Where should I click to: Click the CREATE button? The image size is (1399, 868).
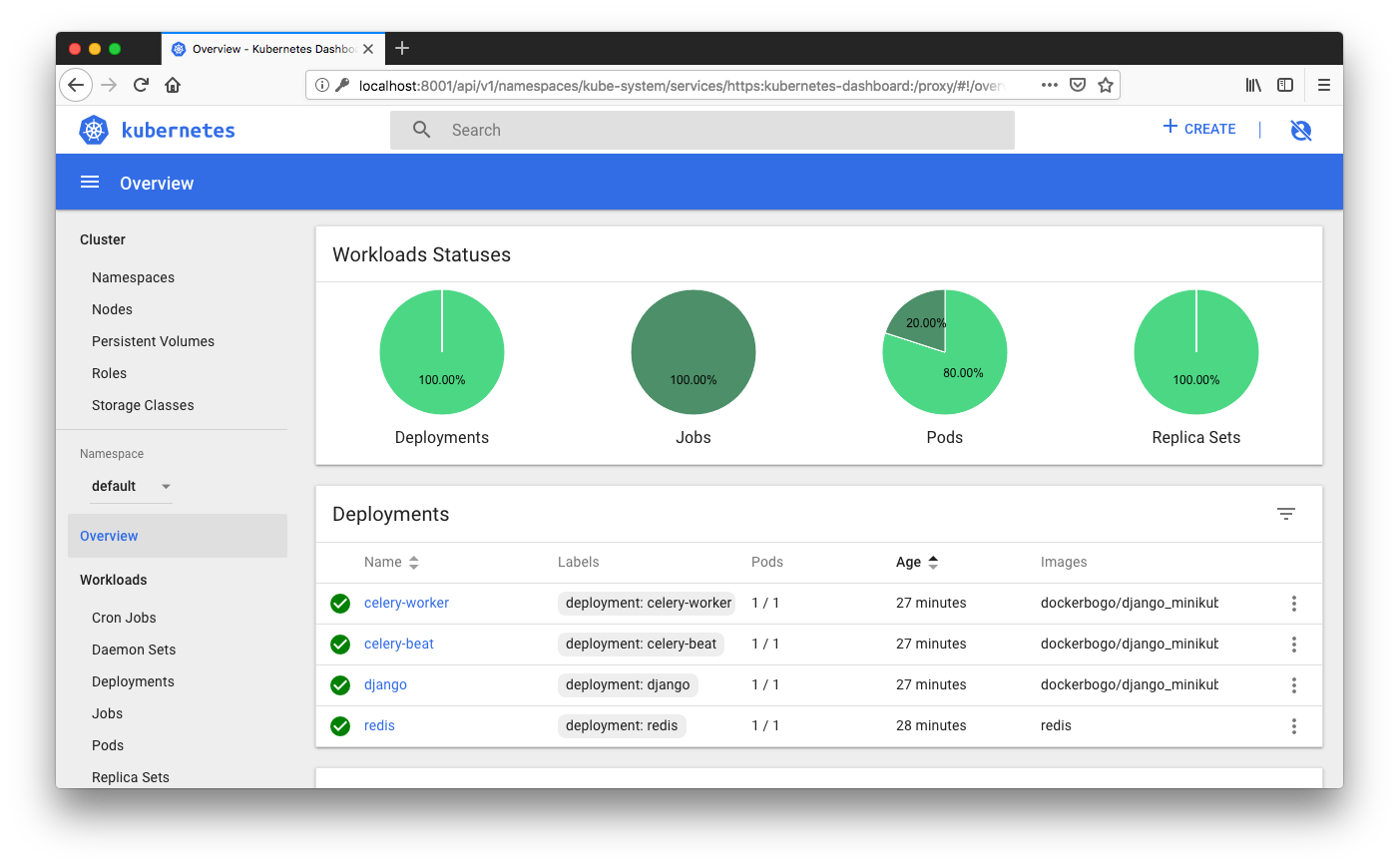pos(1199,129)
